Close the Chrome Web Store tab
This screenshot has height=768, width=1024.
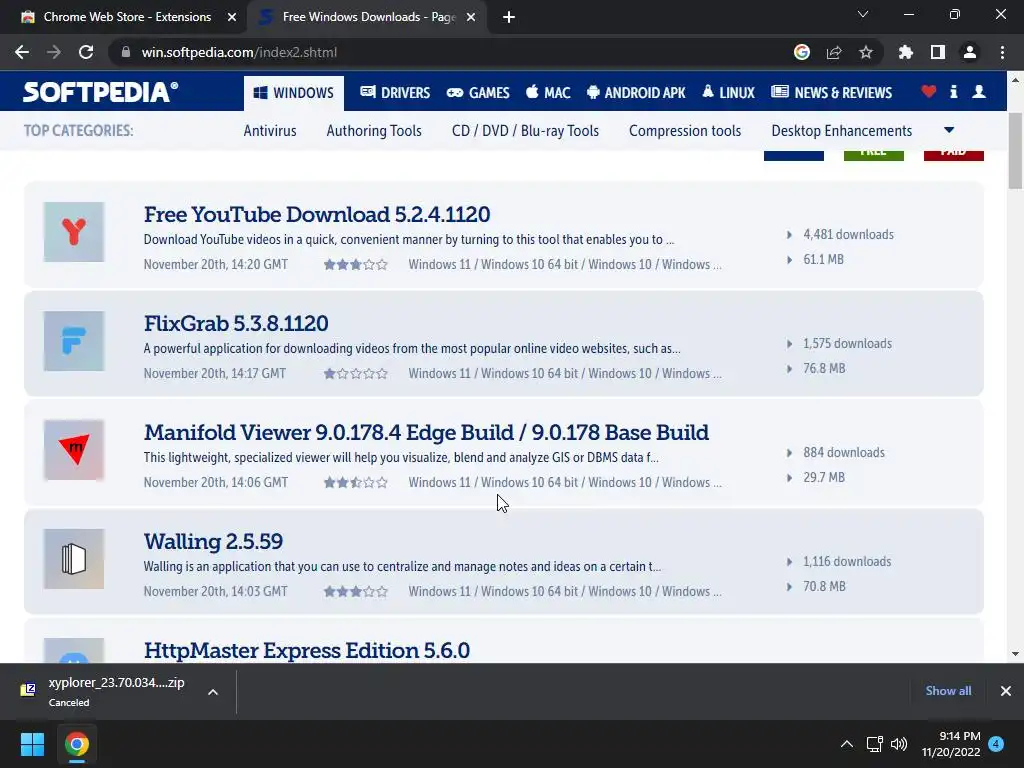click(231, 17)
